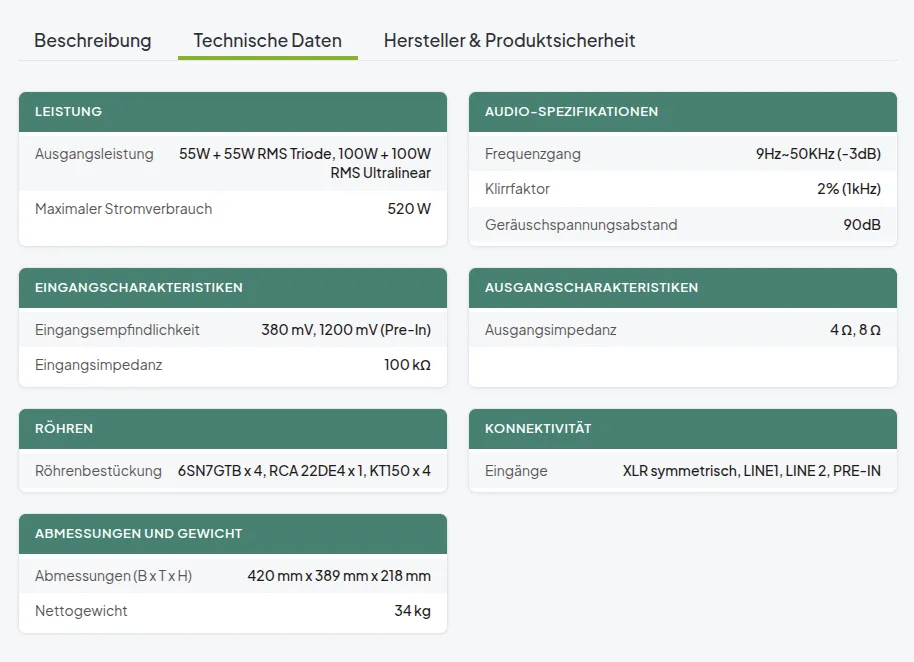Click the XLR symmetrisch, LINE1 value
This screenshot has width=914, height=662.
point(752,471)
